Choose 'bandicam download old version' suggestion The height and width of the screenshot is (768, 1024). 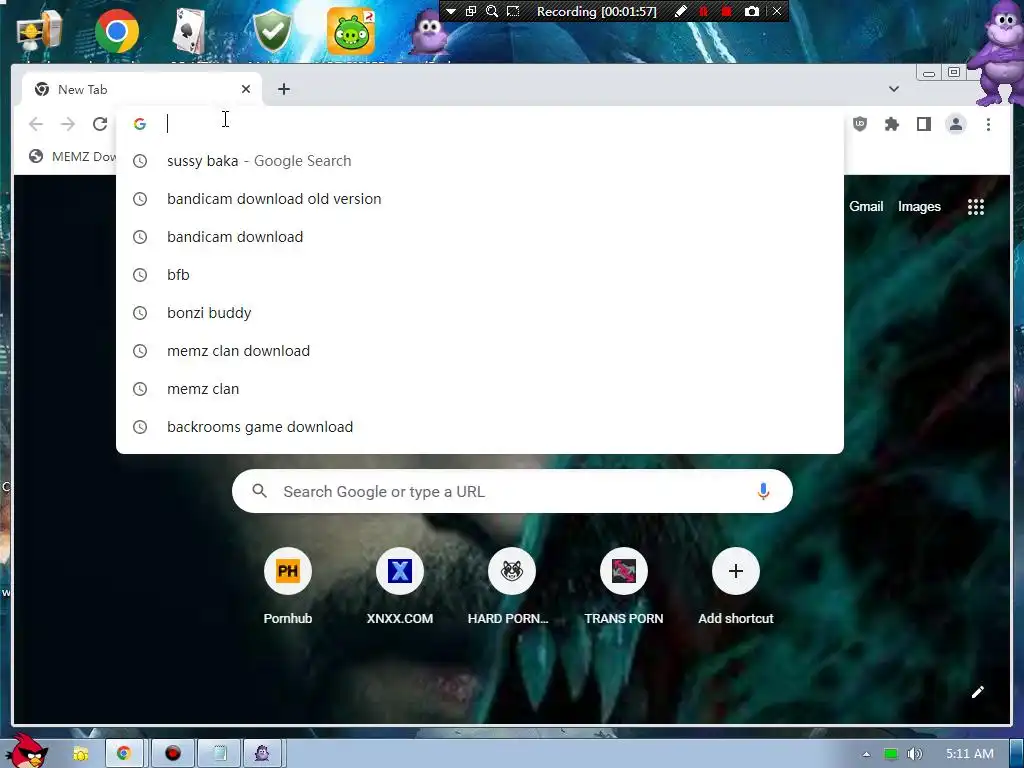(x=479, y=199)
